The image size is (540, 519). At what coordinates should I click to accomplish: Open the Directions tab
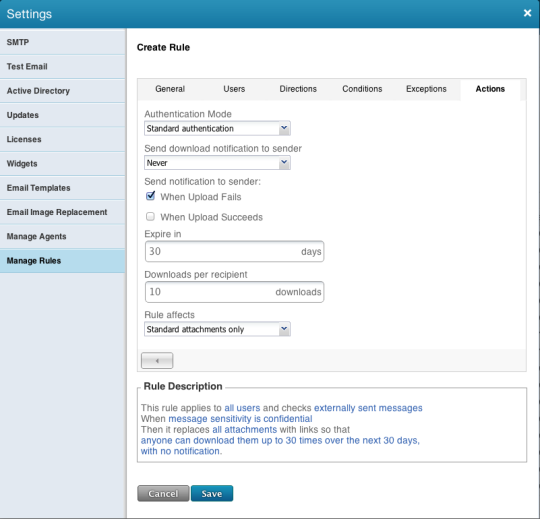click(298, 89)
